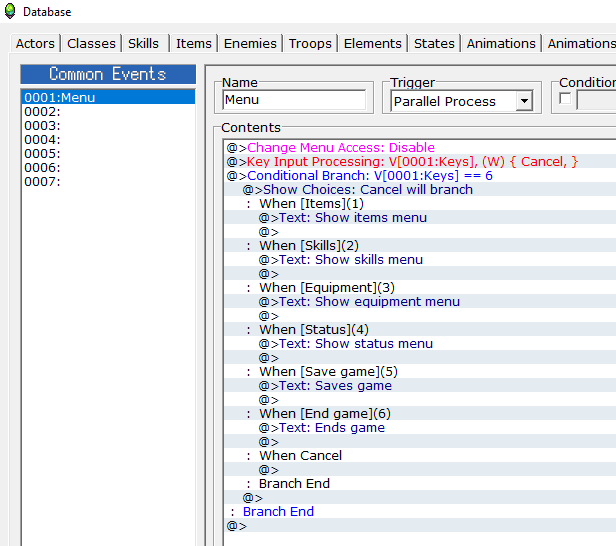Select the When [Skills](2) line
Viewport: 616px width, 546px height.
tap(420, 246)
